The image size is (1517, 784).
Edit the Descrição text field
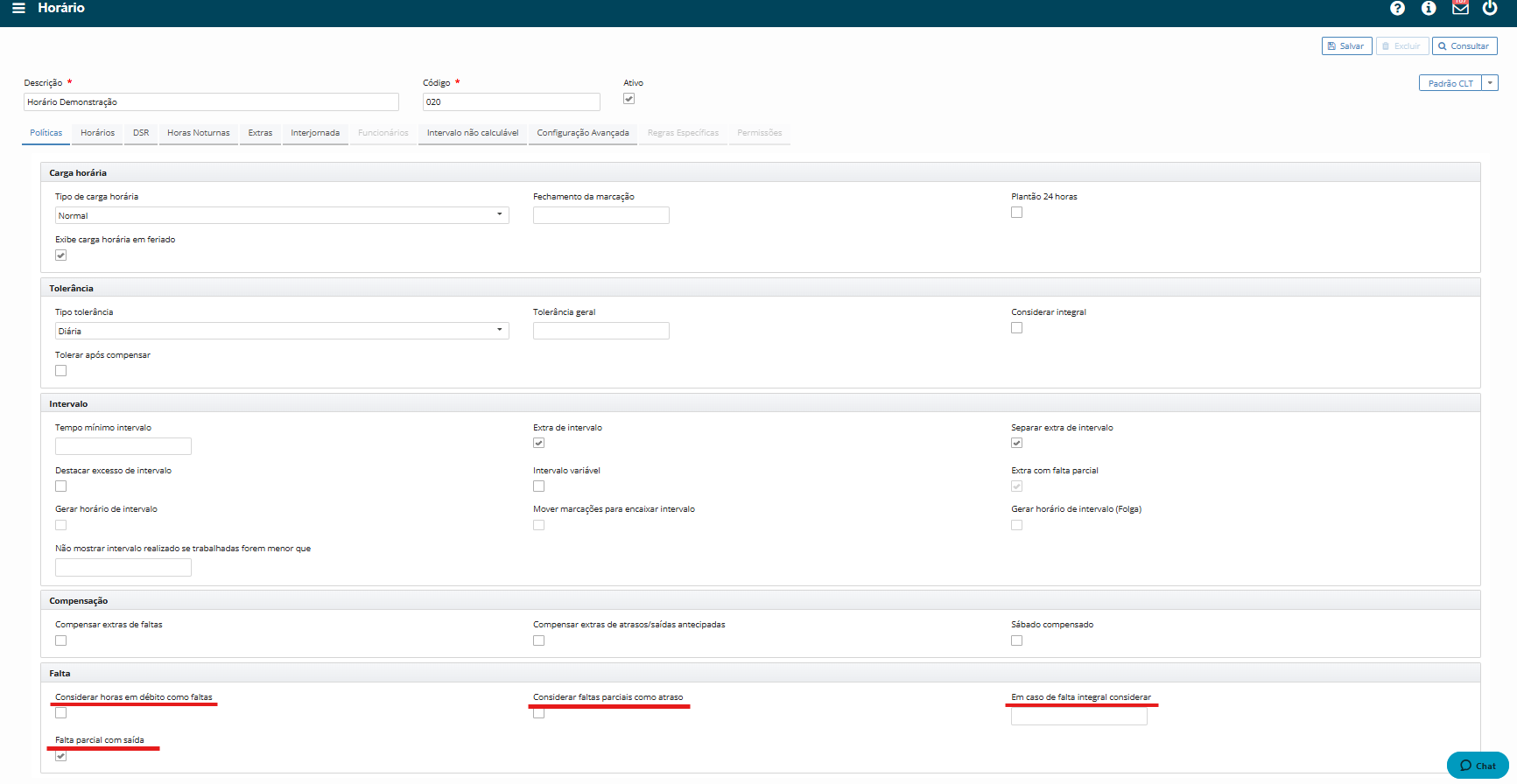pos(211,102)
